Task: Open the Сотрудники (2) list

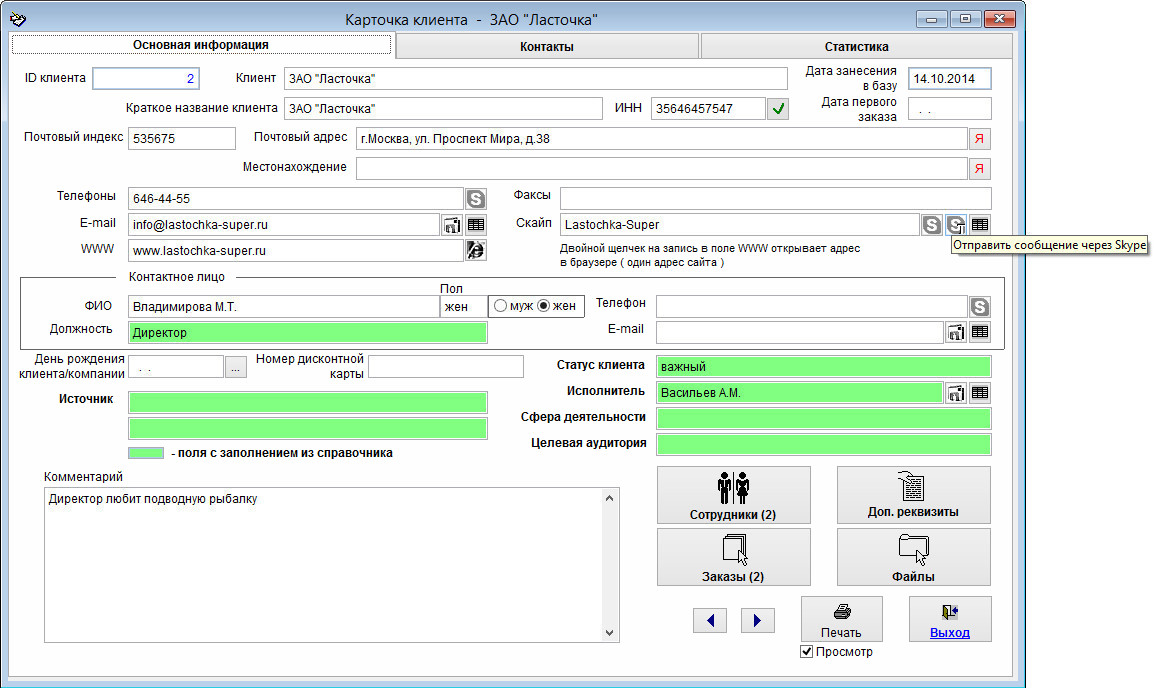Action: click(x=733, y=495)
